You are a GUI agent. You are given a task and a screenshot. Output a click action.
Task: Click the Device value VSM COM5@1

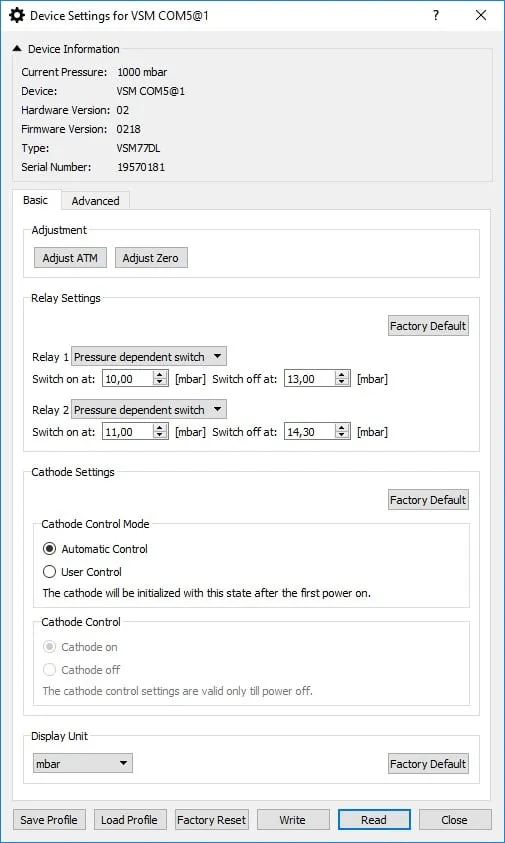[151, 91]
